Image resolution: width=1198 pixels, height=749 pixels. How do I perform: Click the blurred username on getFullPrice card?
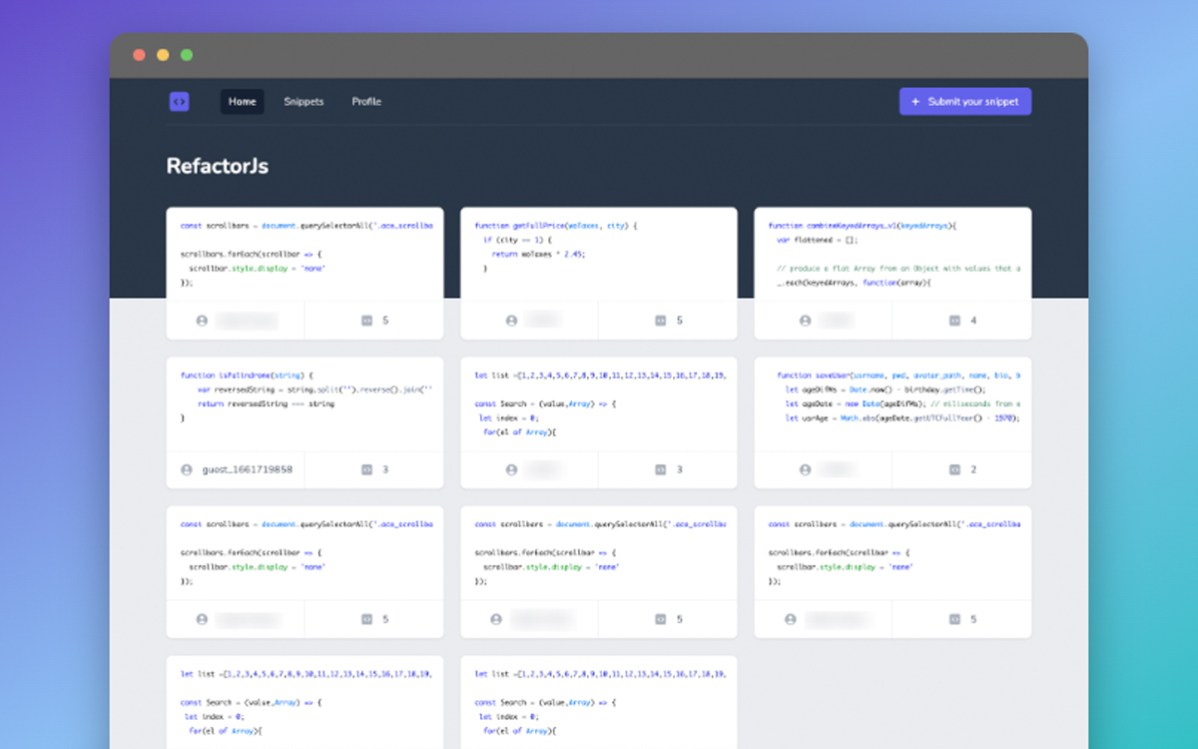click(x=542, y=320)
